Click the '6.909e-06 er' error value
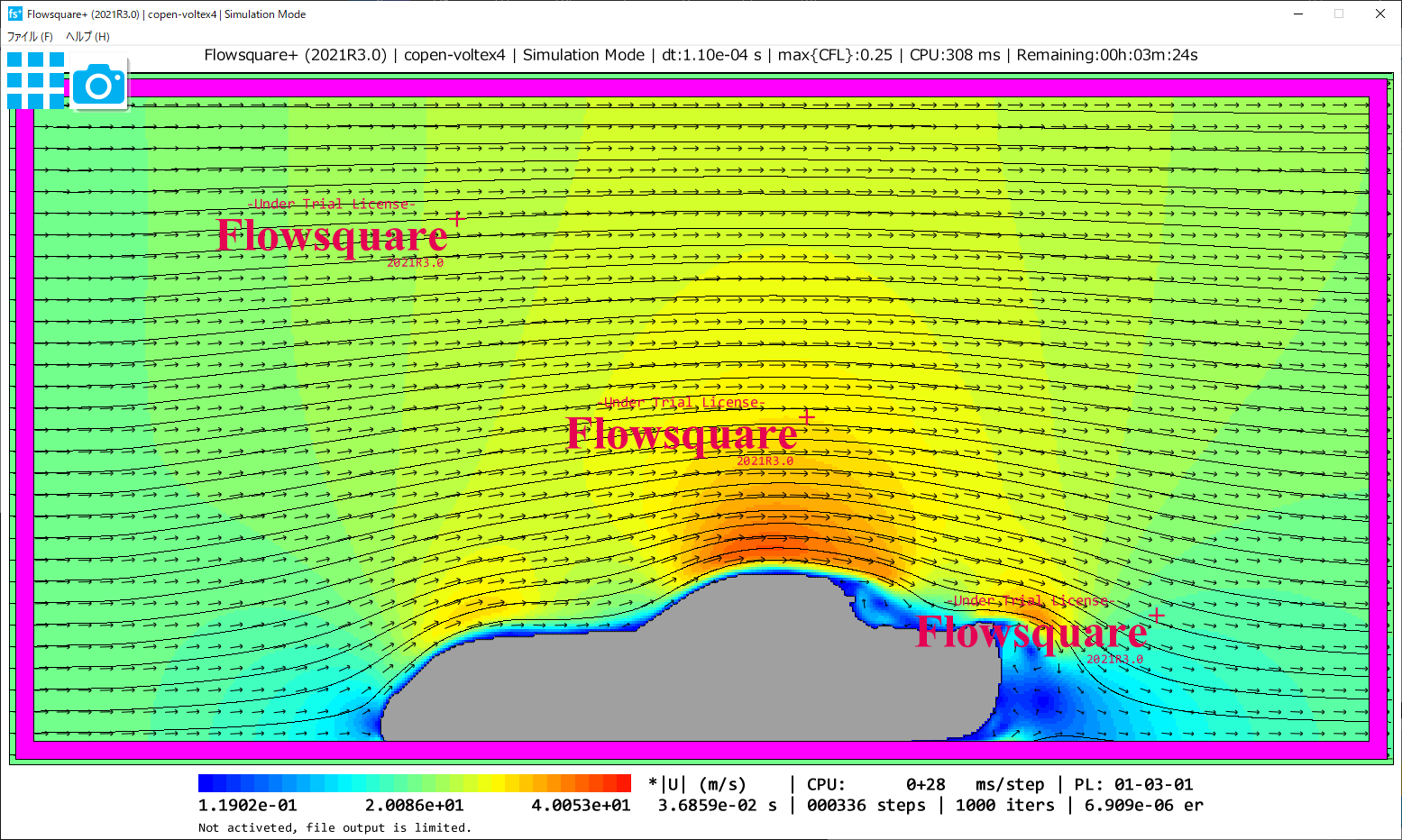The height and width of the screenshot is (840, 1402). click(x=1143, y=806)
